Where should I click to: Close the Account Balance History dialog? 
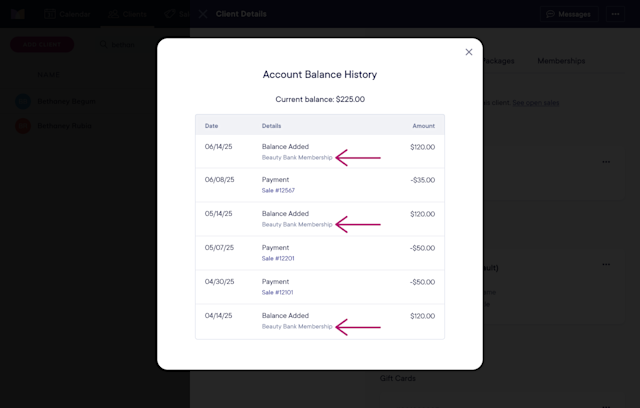tap(469, 52)
